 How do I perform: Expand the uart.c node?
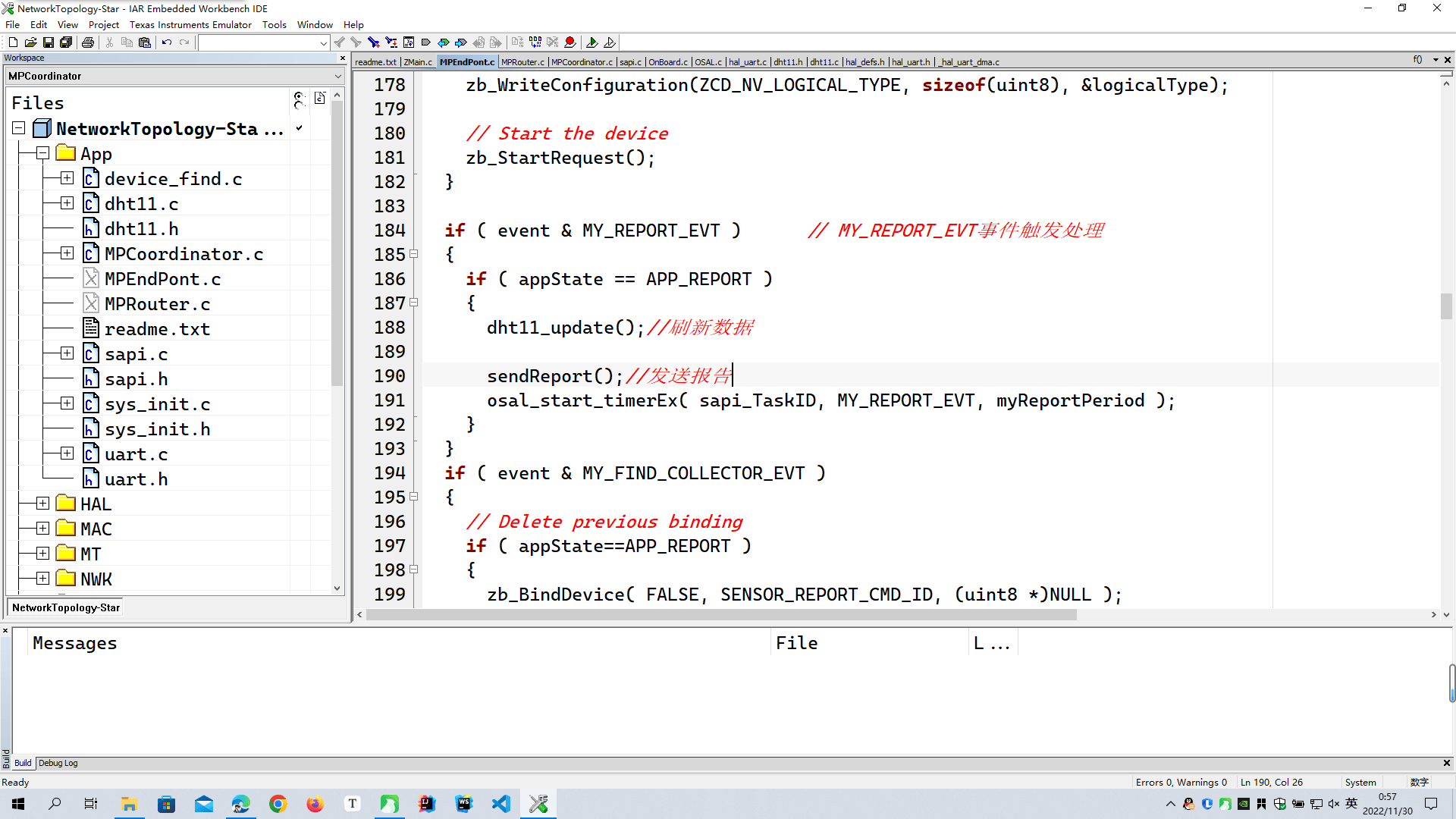coord(67,453)
